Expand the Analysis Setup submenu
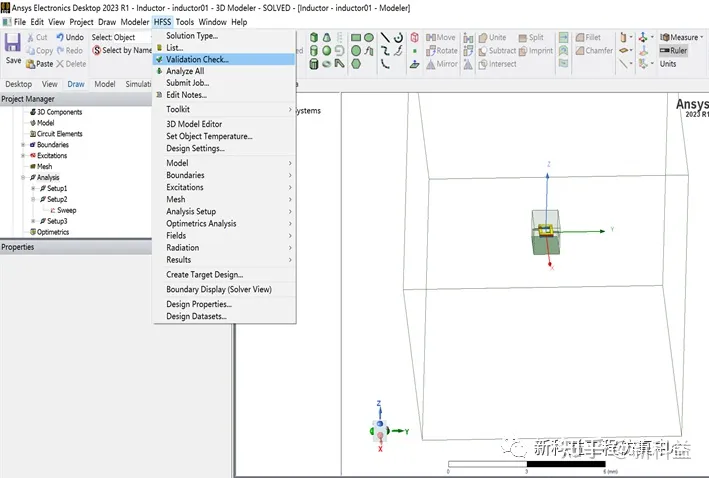Viewport: 709px width, 478px height. click(224, 211)
